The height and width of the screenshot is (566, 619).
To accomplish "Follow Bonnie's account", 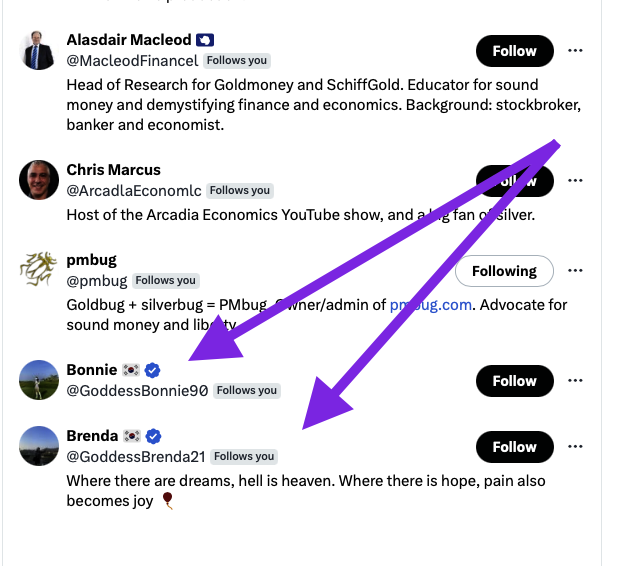I will click(x=514, y=381).
